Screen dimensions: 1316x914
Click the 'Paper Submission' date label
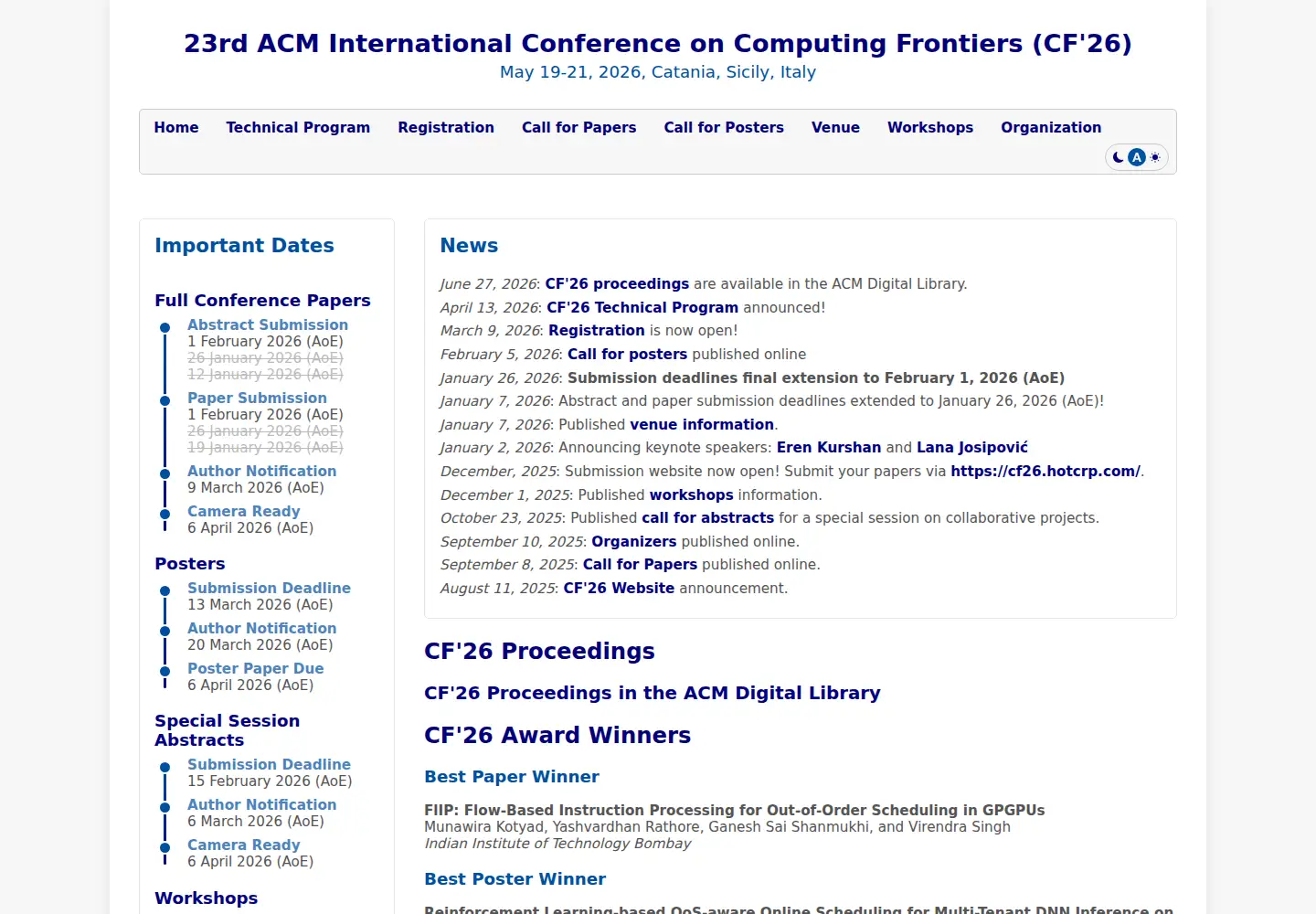257,399
